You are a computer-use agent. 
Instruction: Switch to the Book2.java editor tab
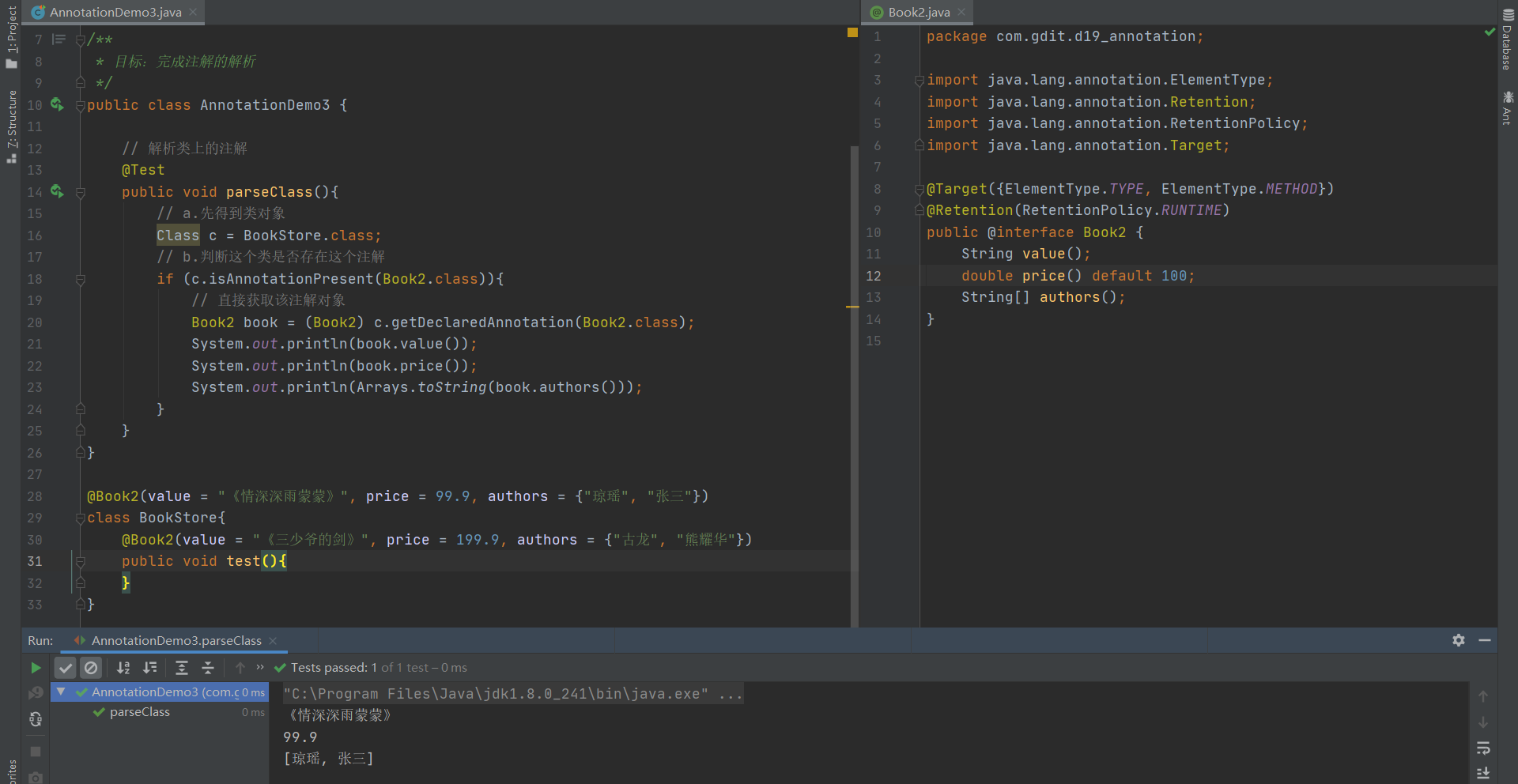coord(918,12)
